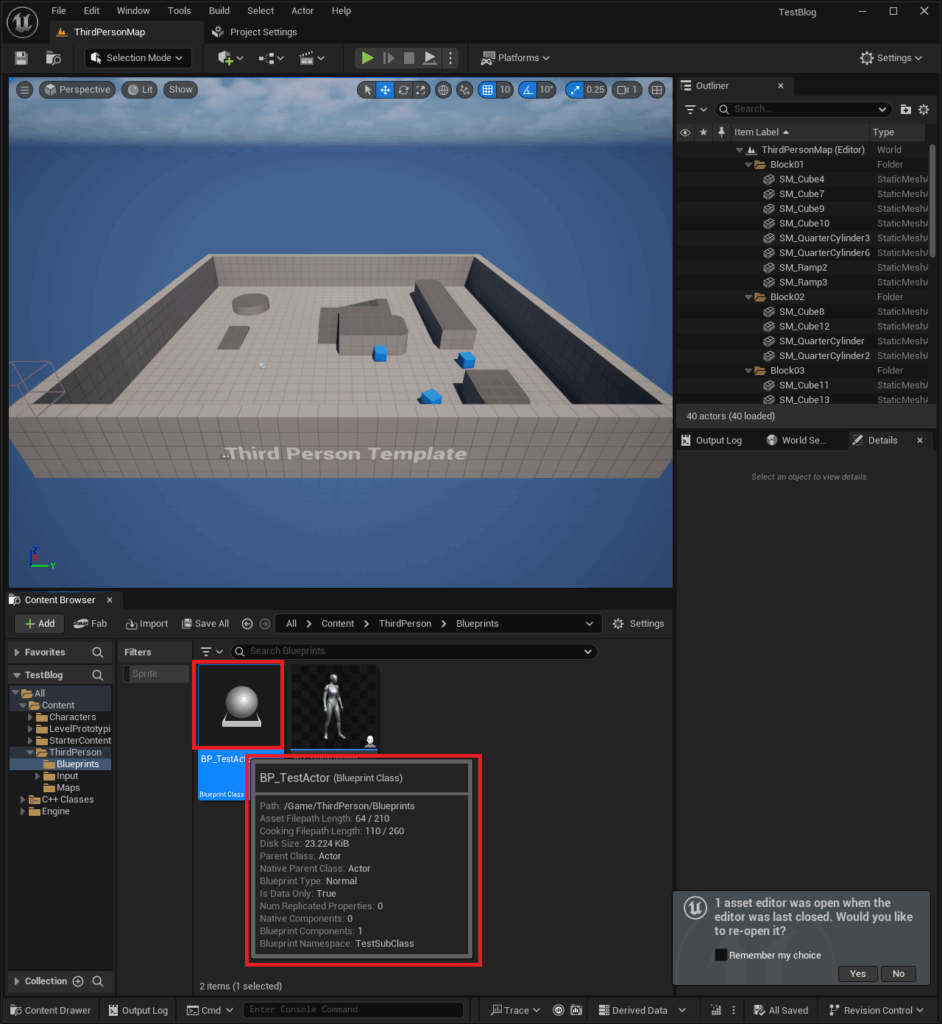Open the Content Drawer
The width and height of the screenshot is (942, 1024).
[51, 1010]
